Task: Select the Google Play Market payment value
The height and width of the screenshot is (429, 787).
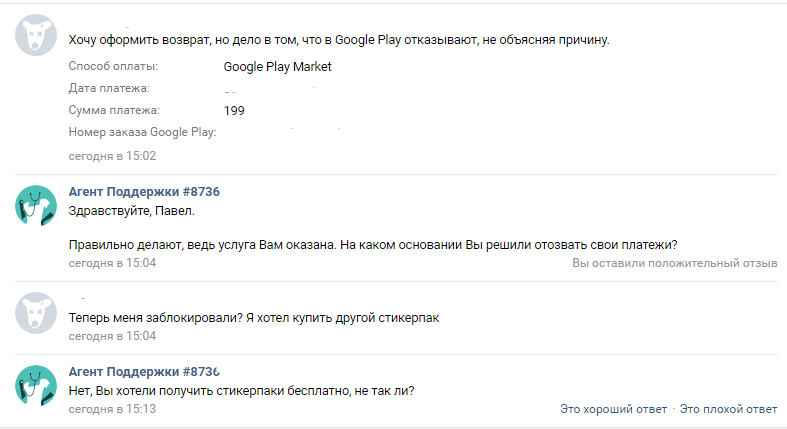Action: (x=278, y=67)
